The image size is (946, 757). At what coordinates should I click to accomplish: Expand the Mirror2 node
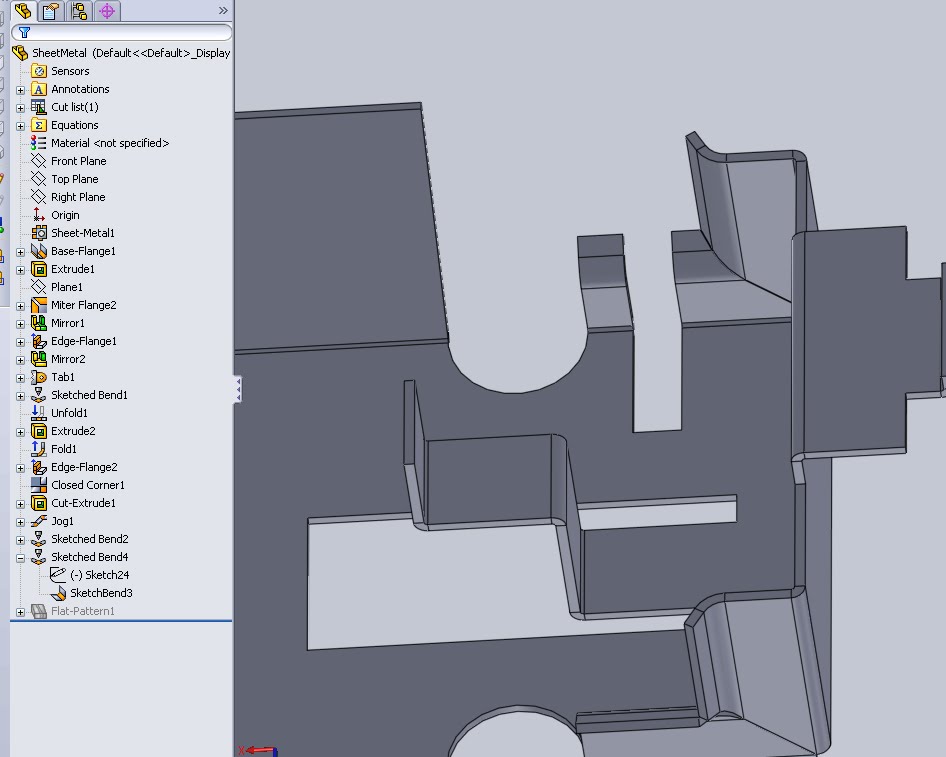click(21, 360)
